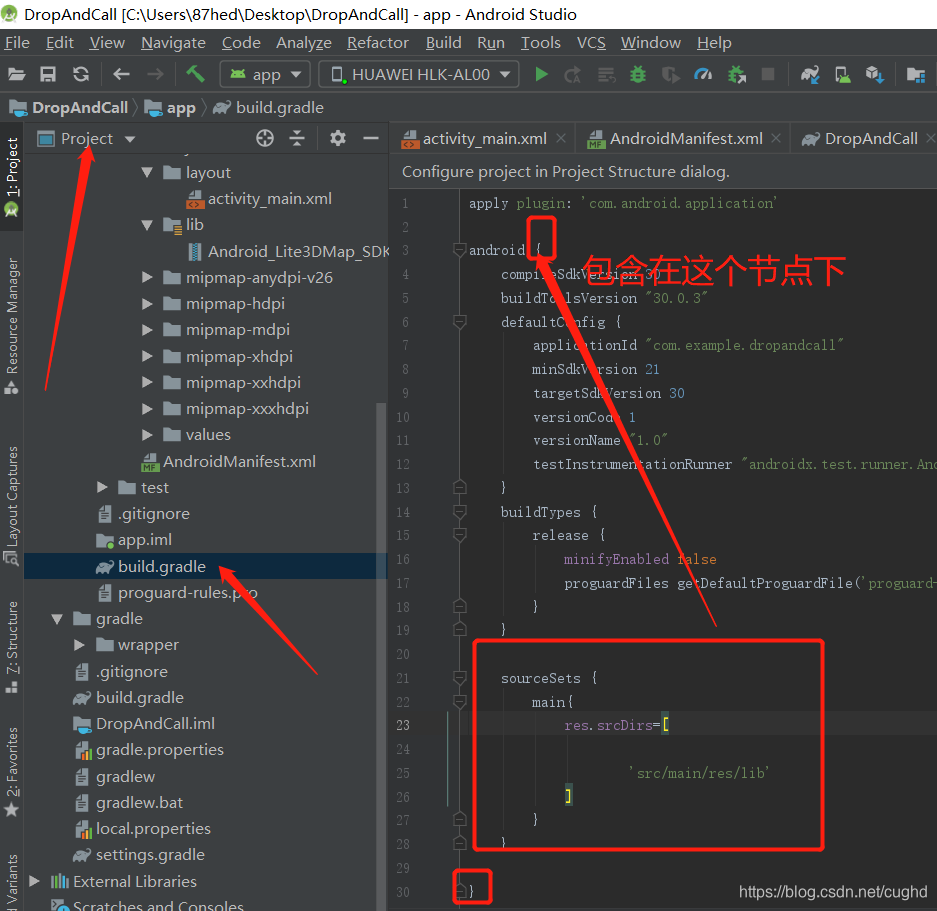The height and width of the screenshot is (911, 937).
Task: Toggle the 7: Structure tool window
Action: [x=12, y=647]
